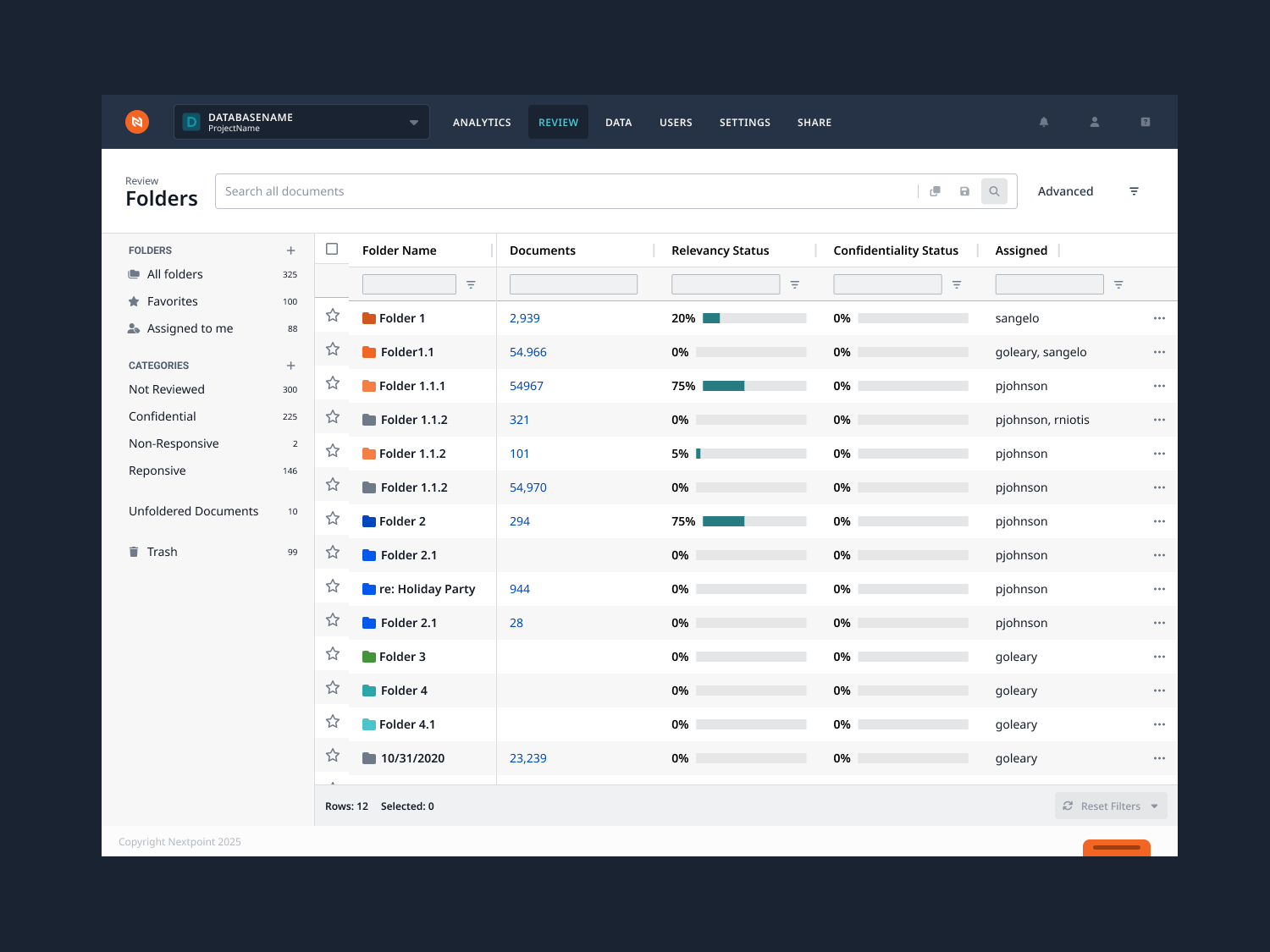
Task: Open the more options dots for 10/31/2020
Action: click(x=1159, y=758)
